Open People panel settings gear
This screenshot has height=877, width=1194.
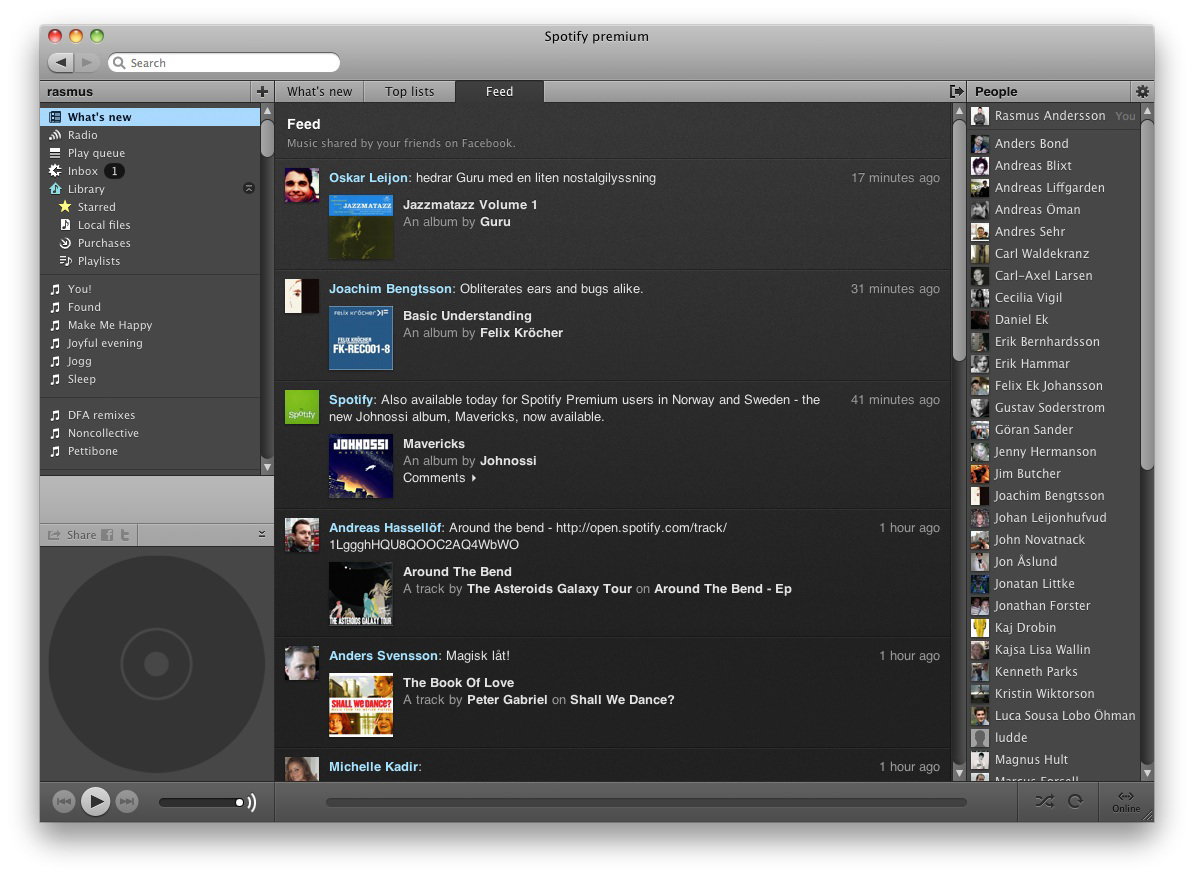tap(1142, 91)
